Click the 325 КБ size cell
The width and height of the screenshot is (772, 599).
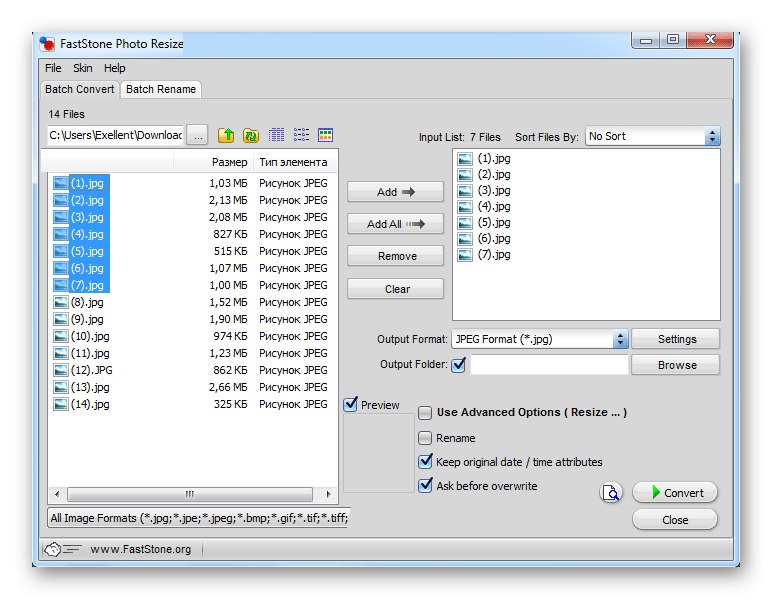click(230, 405)
